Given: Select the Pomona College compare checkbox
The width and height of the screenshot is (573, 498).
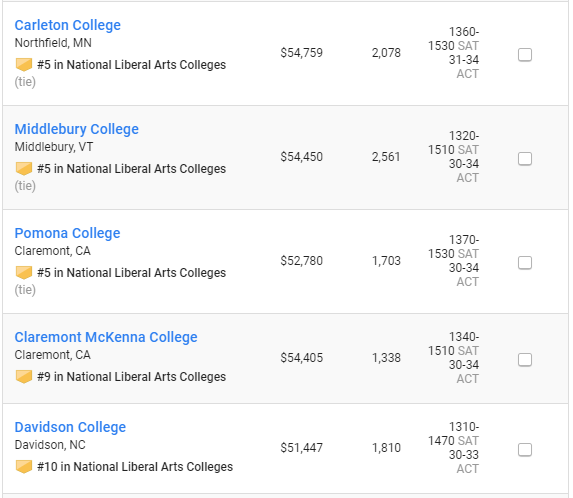Looking at the screenshot, I should point(525,263).
